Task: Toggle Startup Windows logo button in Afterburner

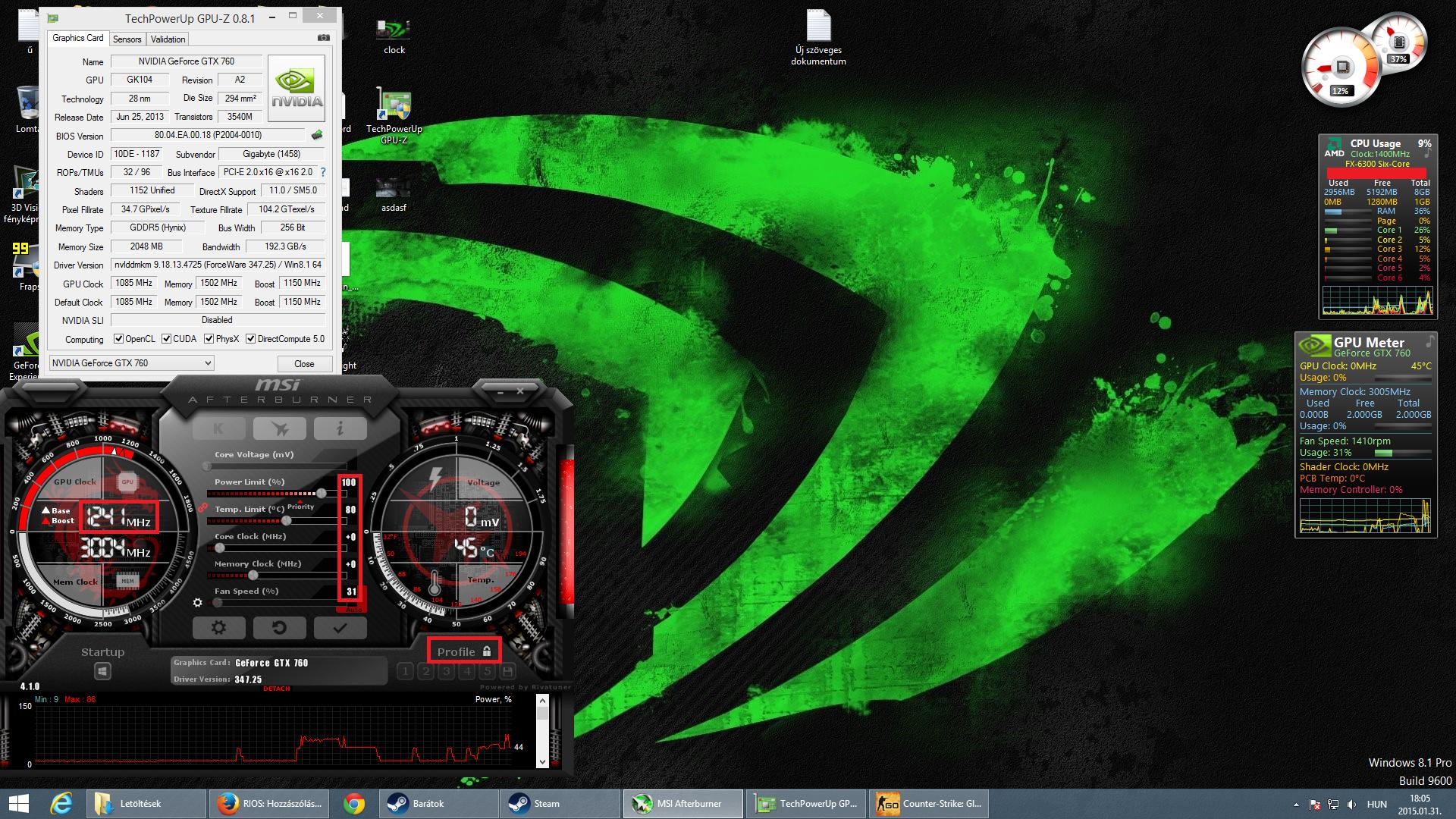Action: (102, 671)
